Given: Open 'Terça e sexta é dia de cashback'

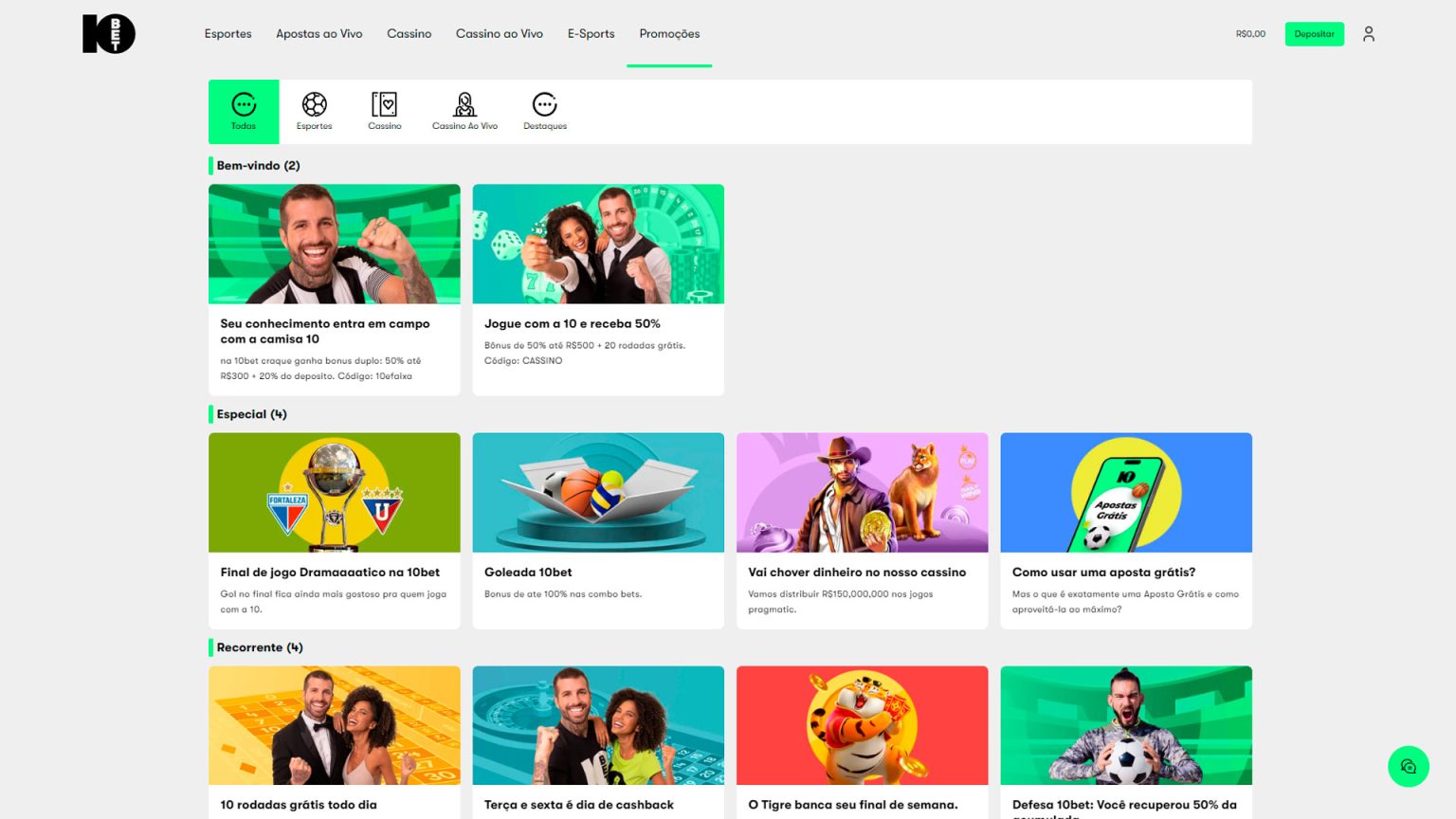Looking at the screenshot, I should point(579,805).
